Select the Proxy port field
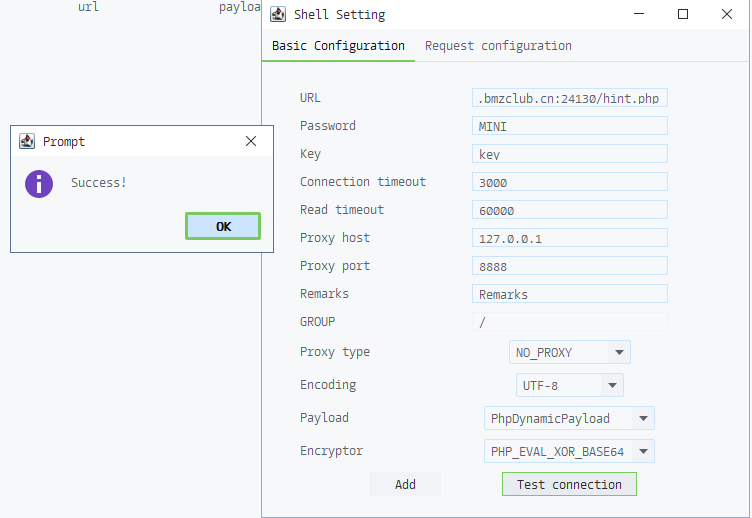Screen dimensions: 752x518 click(569, 266)
